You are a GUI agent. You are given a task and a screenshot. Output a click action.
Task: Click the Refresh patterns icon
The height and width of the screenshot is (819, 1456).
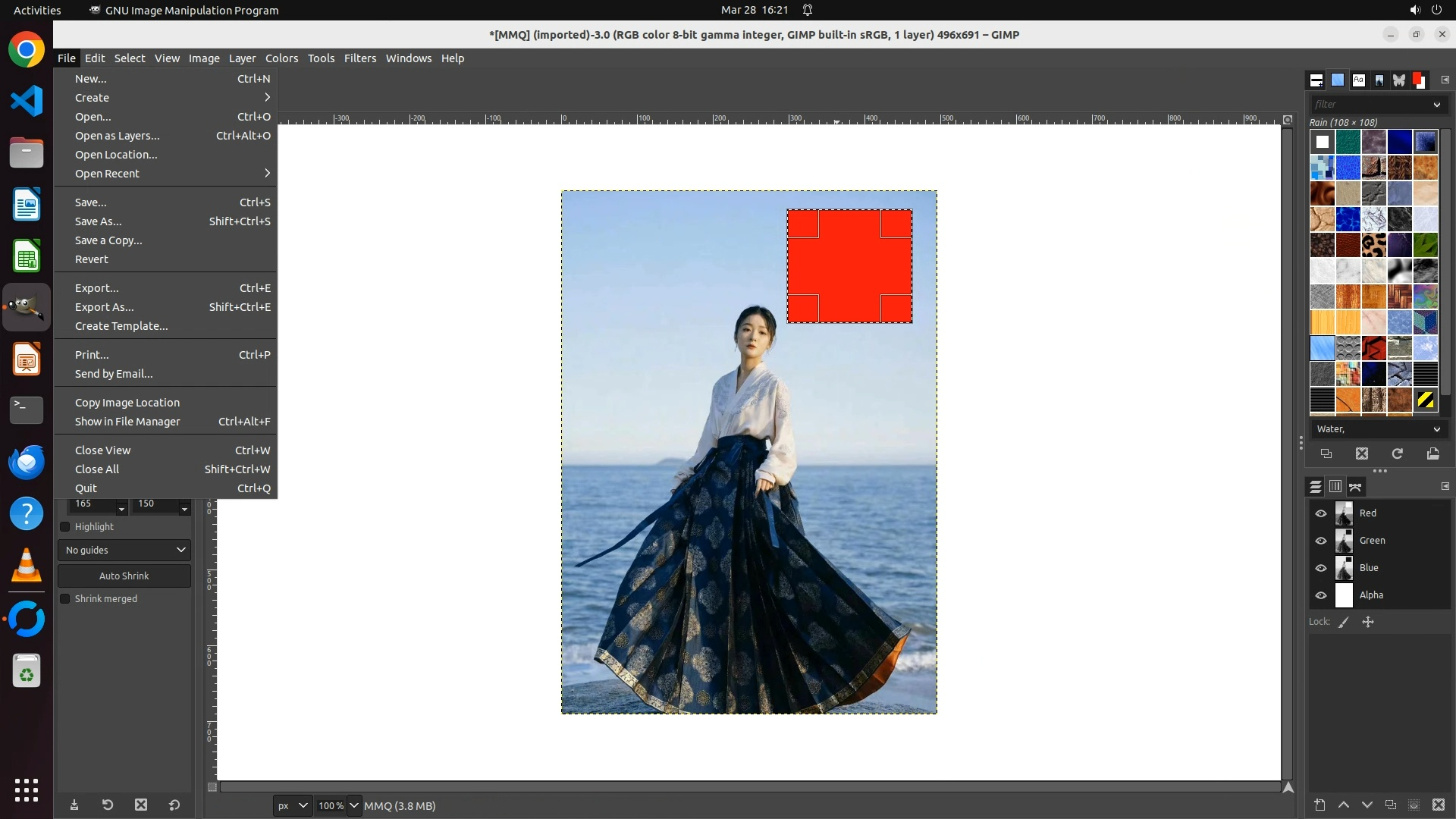click(x=1398, y=453)
